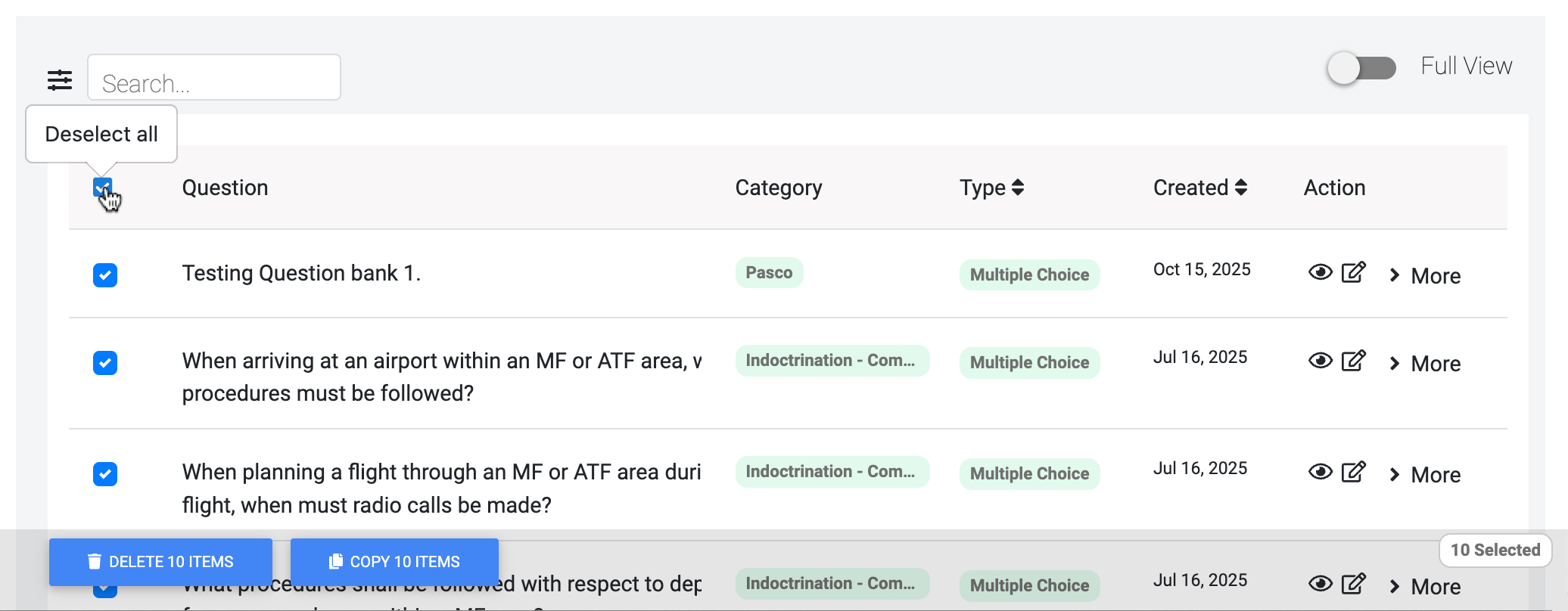Viewport: 1568px width, 611px height.
Task: Preview the flight planning radio calls question
Action: [x=1321, y=472]
